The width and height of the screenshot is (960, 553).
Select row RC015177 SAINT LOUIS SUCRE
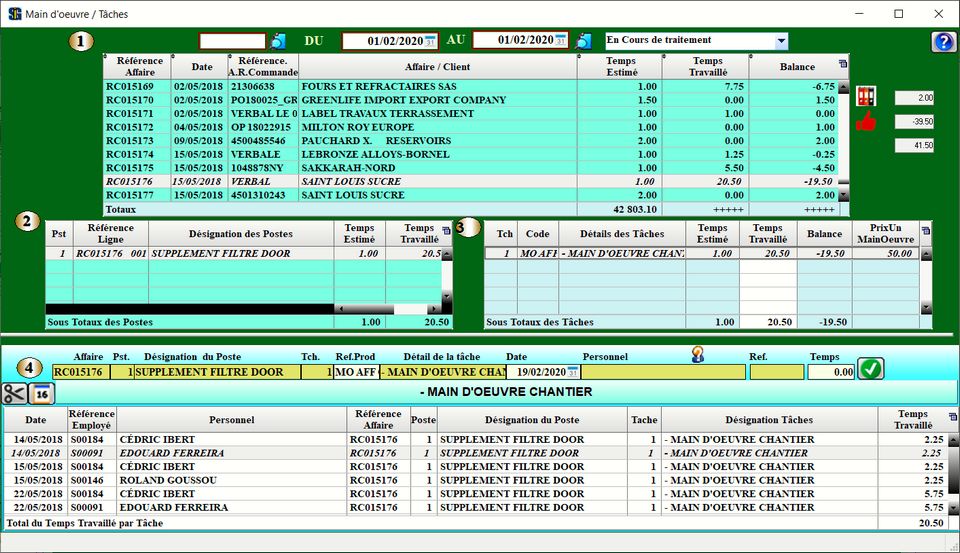[470, 195]
